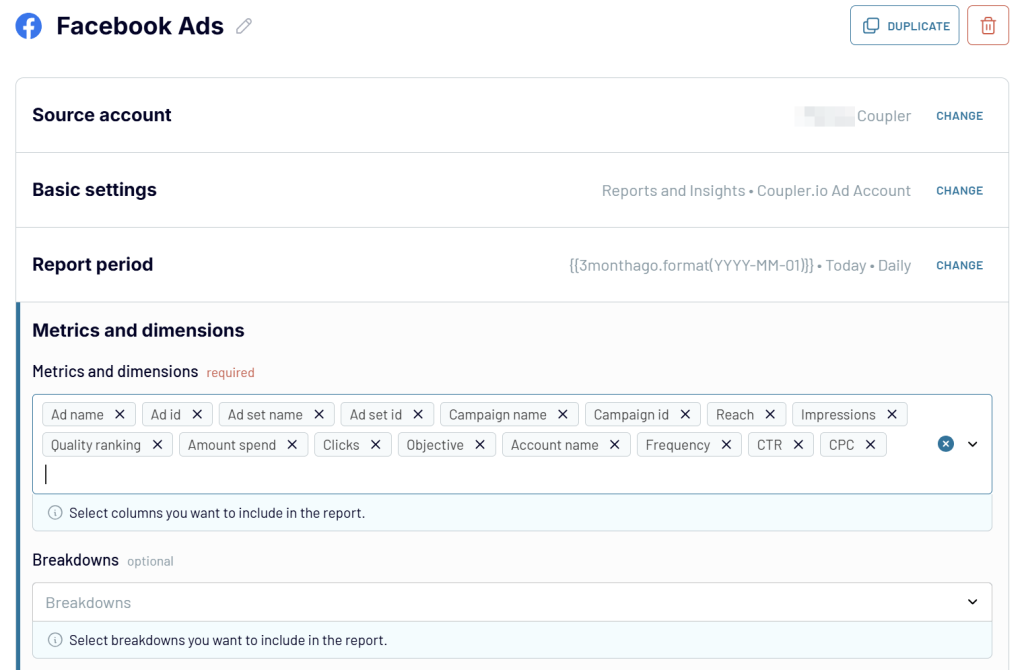The width and height of the screenshot is (1024, 670).
Task: Remove the Amount spend tag
Action: point(293,445)
